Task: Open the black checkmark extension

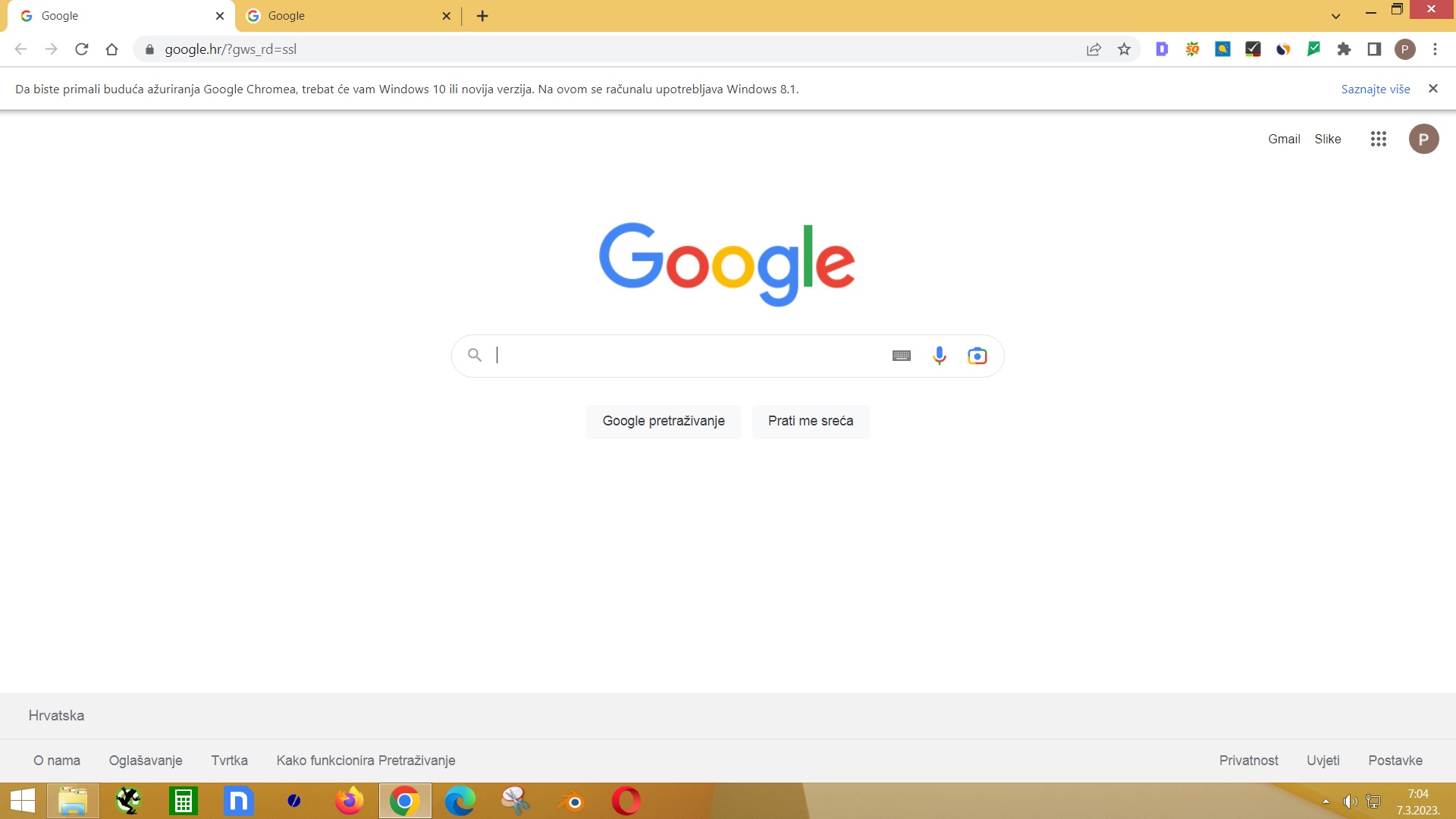Action: [1253, 49]
